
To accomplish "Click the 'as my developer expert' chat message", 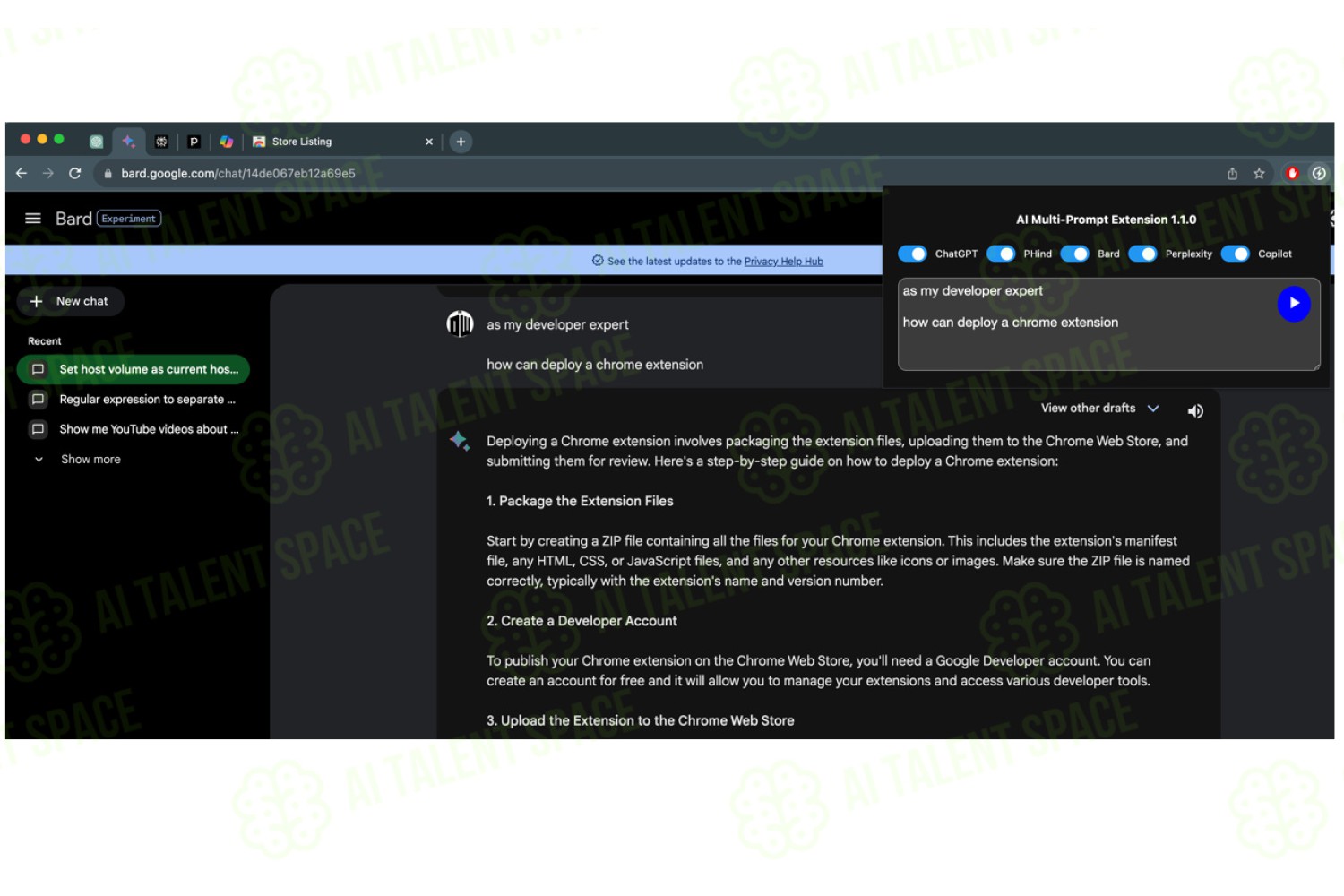I will 557,325.
